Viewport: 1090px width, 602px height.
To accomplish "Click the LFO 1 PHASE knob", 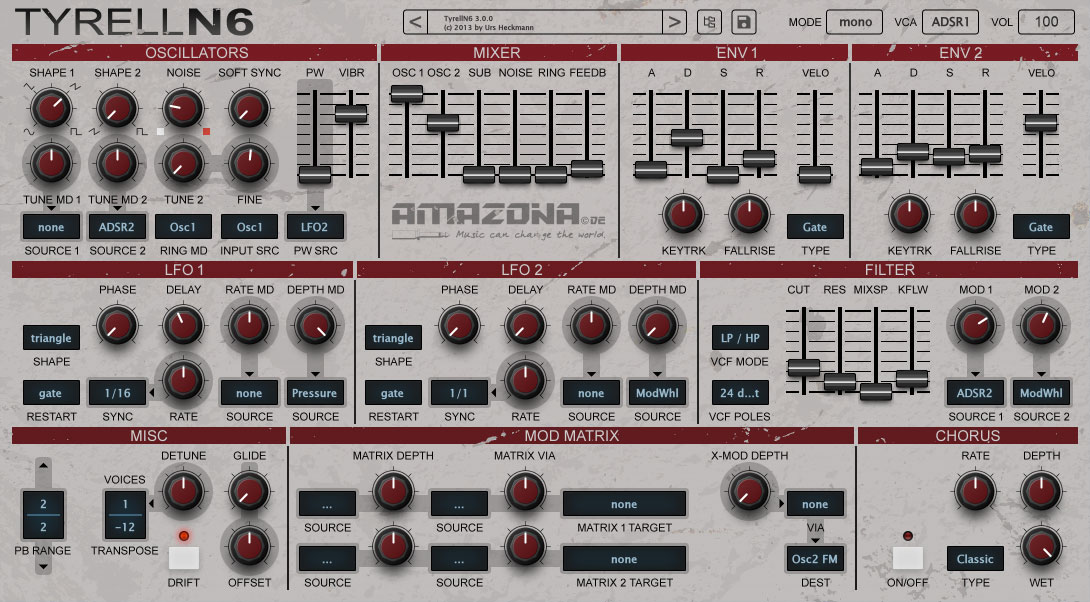I will tap(117, 325).
